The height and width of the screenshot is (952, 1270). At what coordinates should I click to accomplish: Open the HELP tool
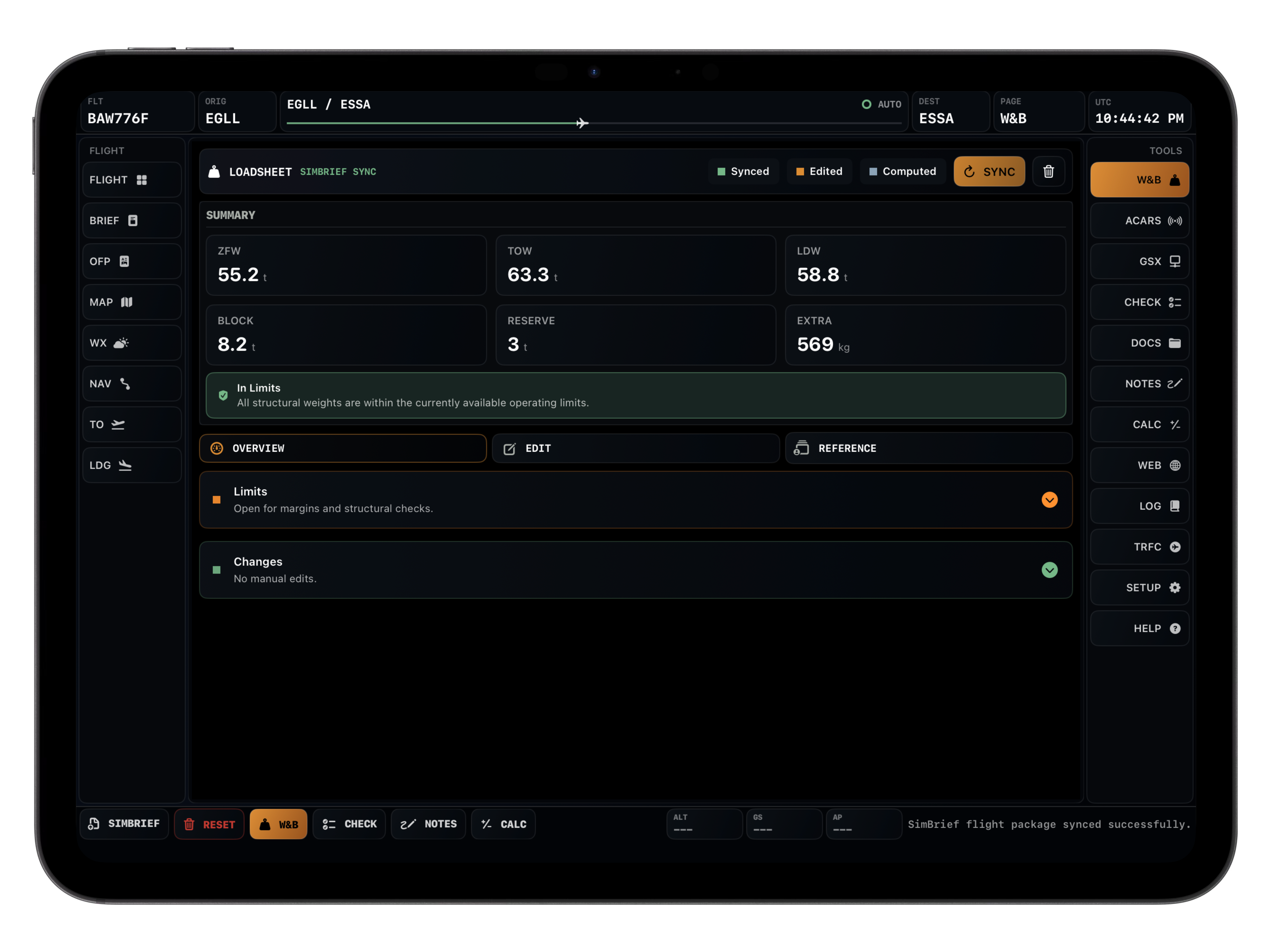[1140, 628]
